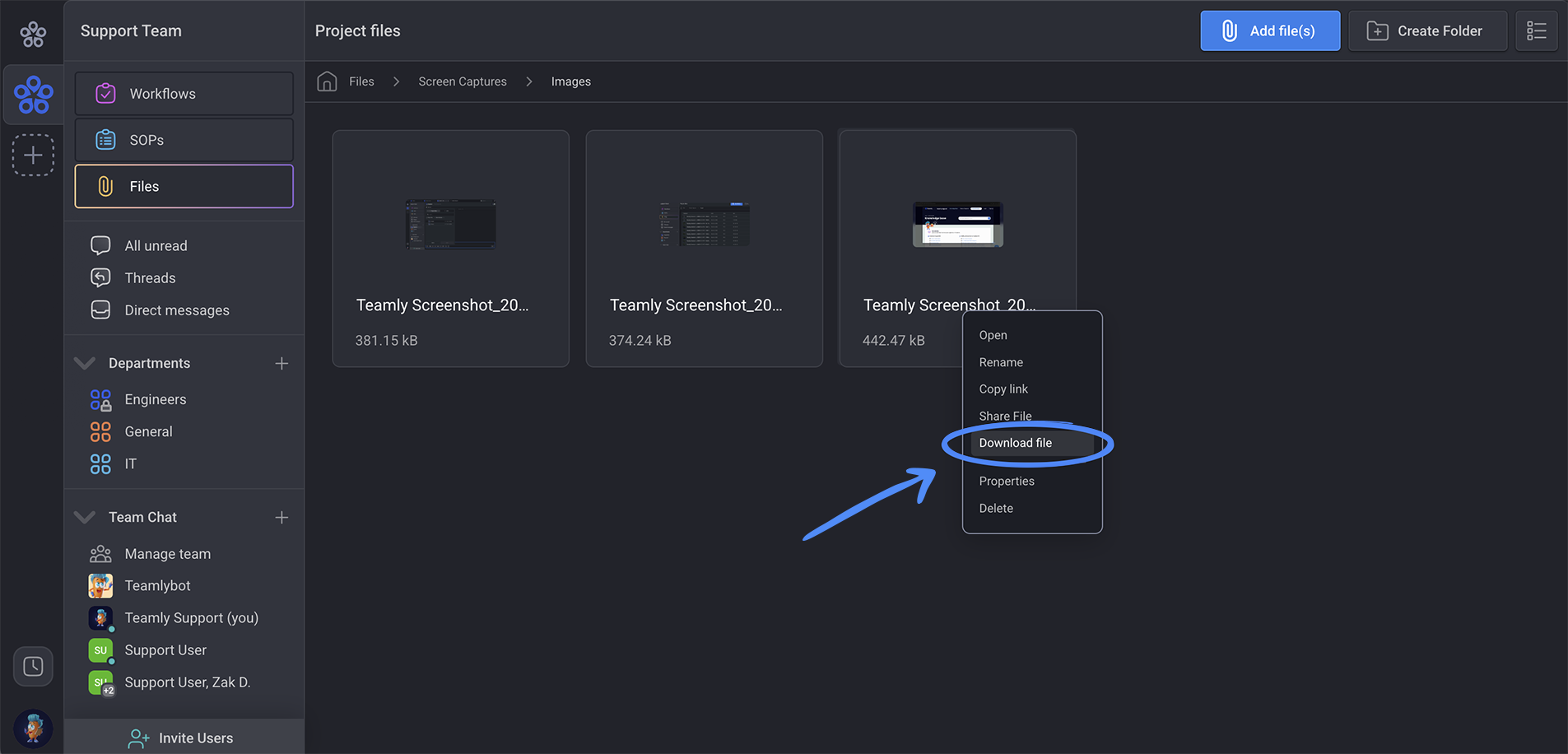This screenshot has width=1568, height=754.
Task: Click the Manage team people icon
Action: (100, 554)
